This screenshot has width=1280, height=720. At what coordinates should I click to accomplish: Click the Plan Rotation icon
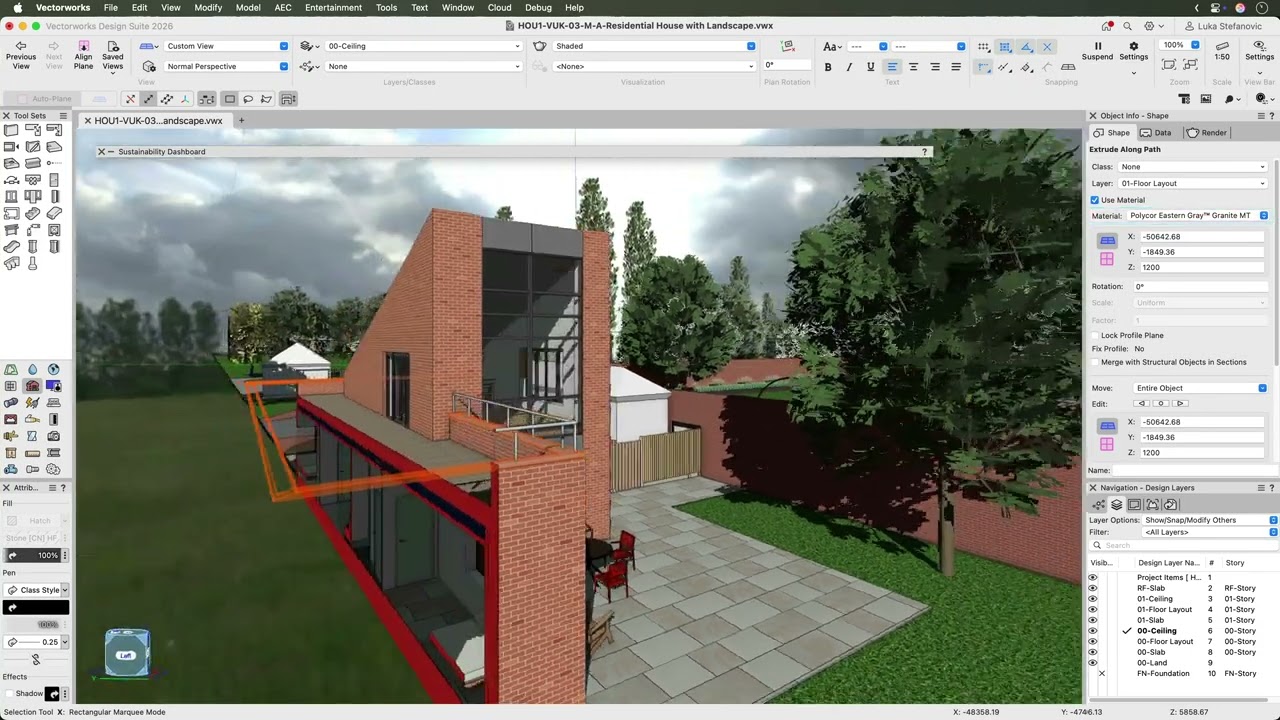[x=787, y=46]
